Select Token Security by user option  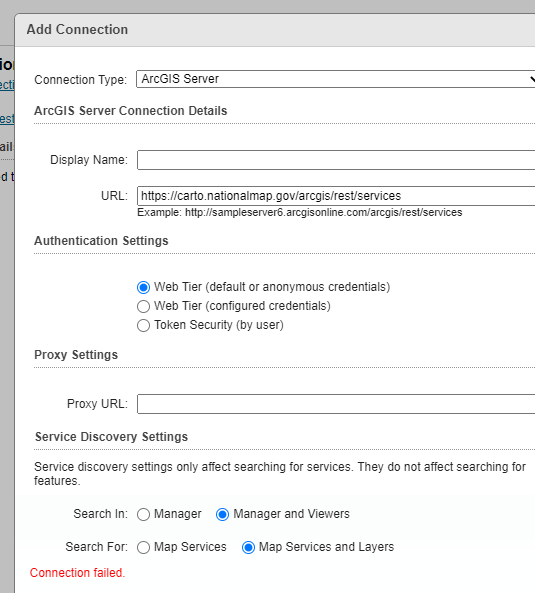pos(143,325)
